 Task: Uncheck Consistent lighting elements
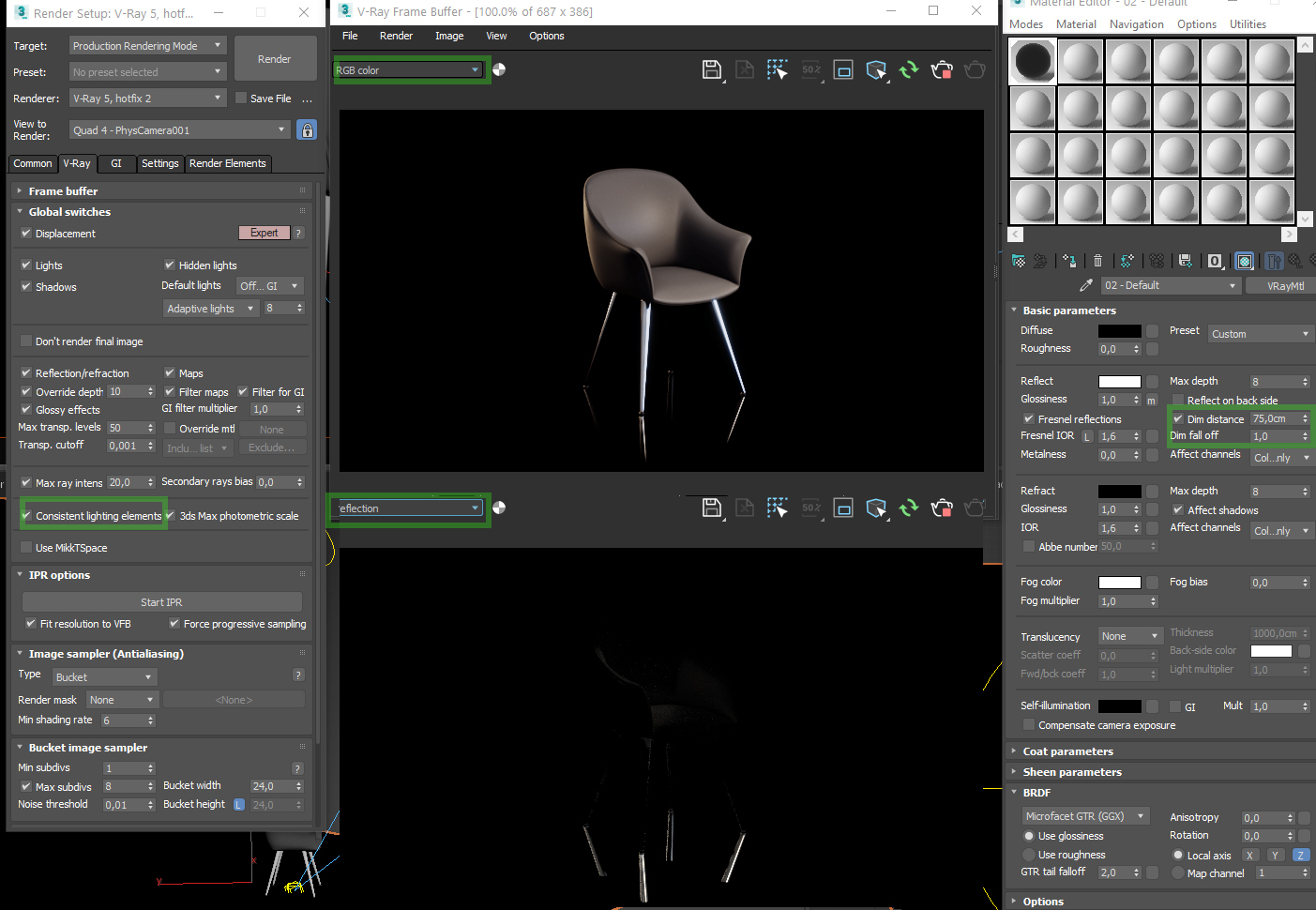[26, 515]
